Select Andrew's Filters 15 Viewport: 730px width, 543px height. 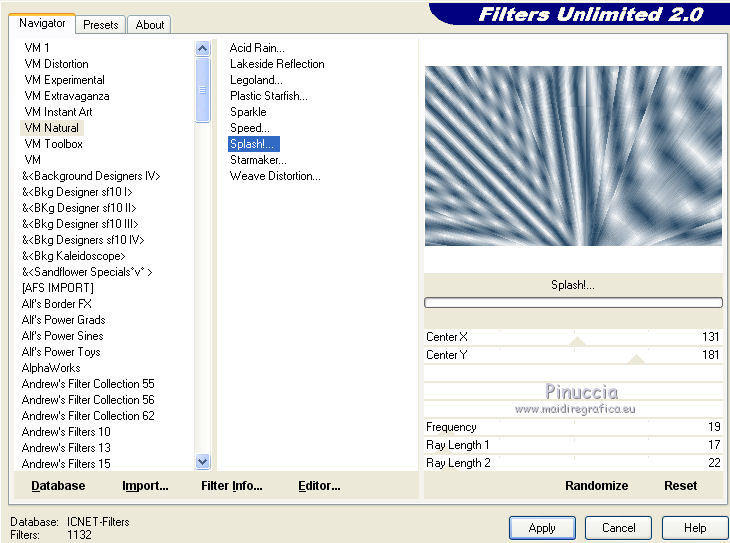point(66,464)
